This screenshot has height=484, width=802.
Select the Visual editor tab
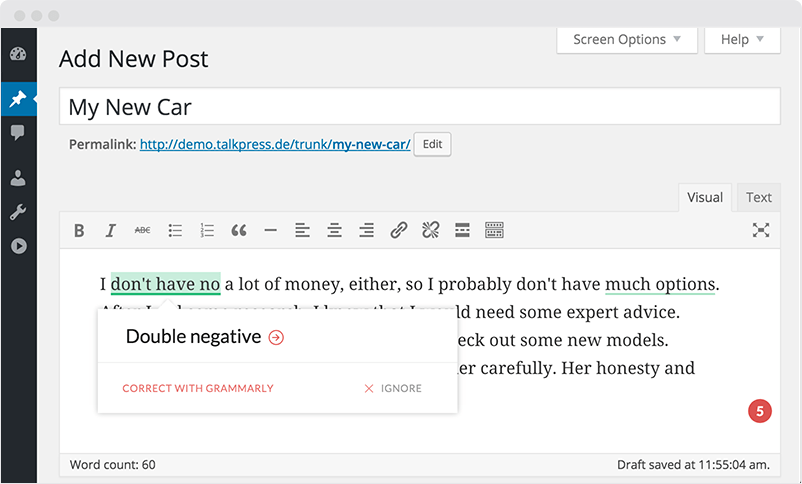tap(704, 198)
